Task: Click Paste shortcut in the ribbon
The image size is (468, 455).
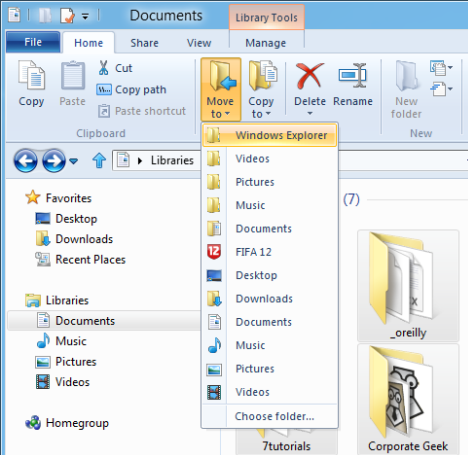Action: pyautogui.click(x=142, y=111)
